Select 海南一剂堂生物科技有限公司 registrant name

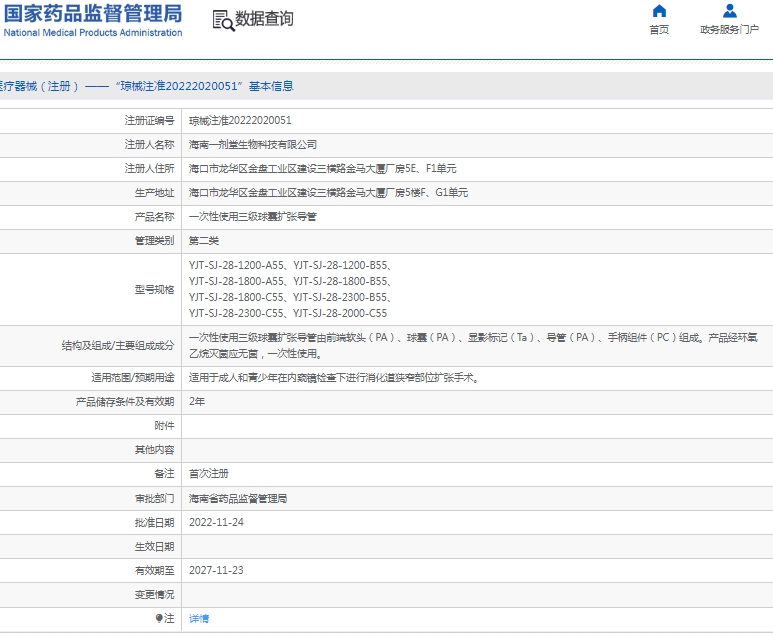[253, 144]
